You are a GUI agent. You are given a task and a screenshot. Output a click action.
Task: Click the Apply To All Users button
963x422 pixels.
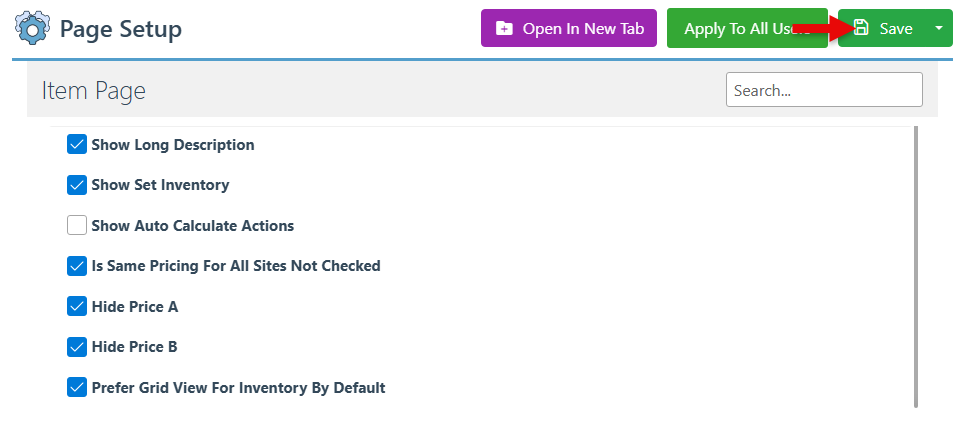[746, 29]
